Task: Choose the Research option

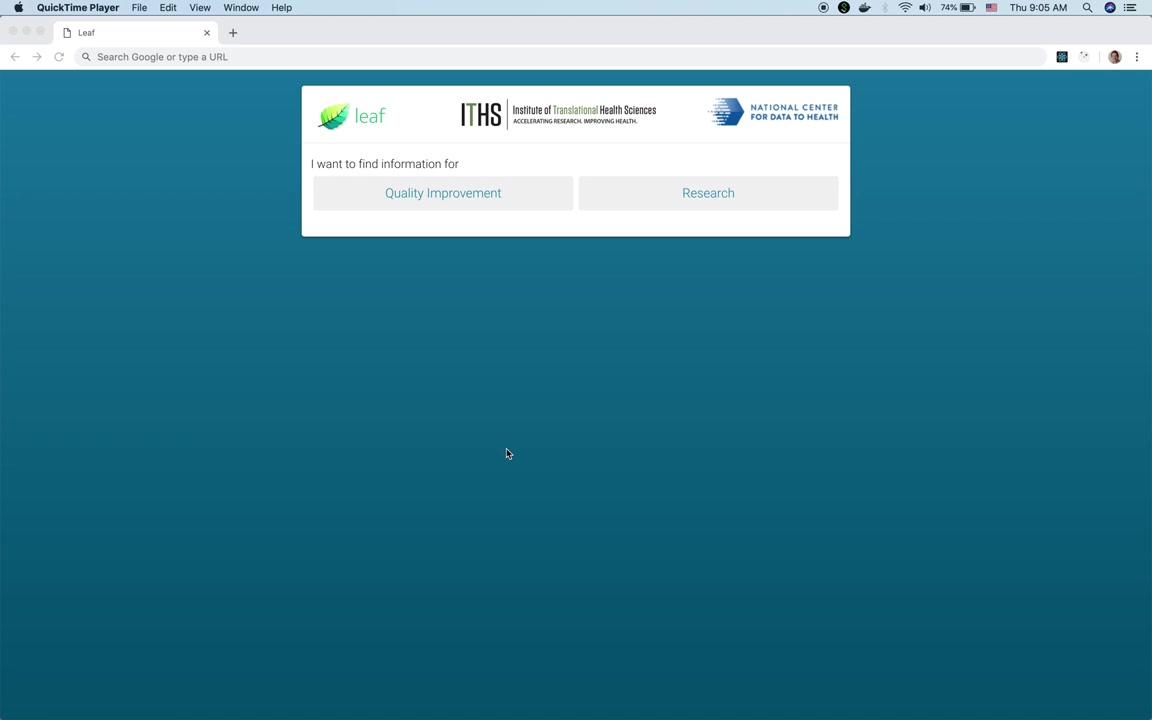Action: [708, 193]
